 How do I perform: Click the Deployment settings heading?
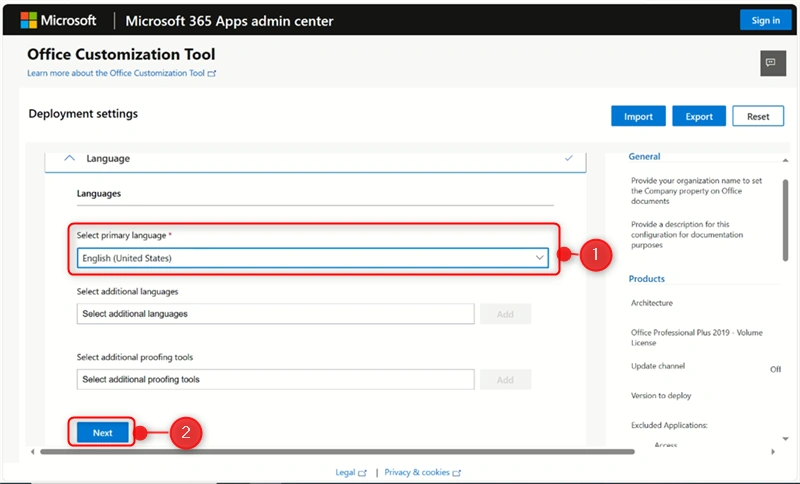pyautogui.click(x=83, y=114)
